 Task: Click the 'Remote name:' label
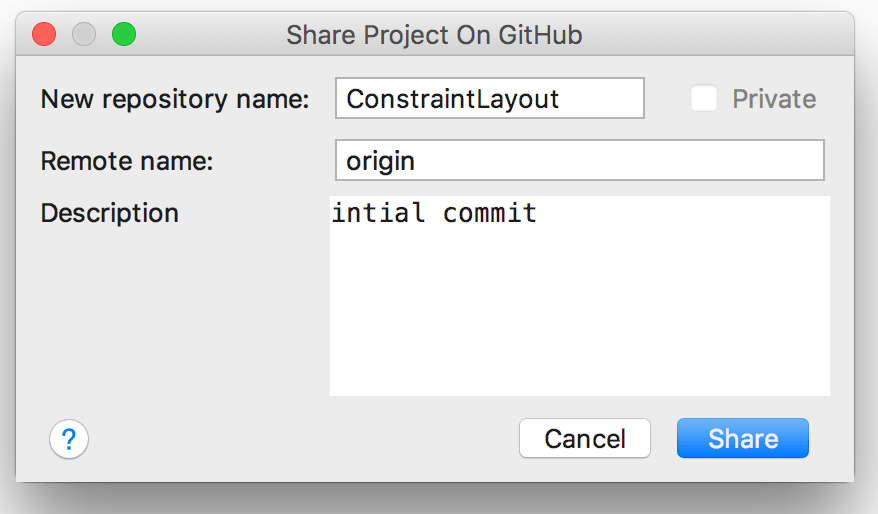127,161
